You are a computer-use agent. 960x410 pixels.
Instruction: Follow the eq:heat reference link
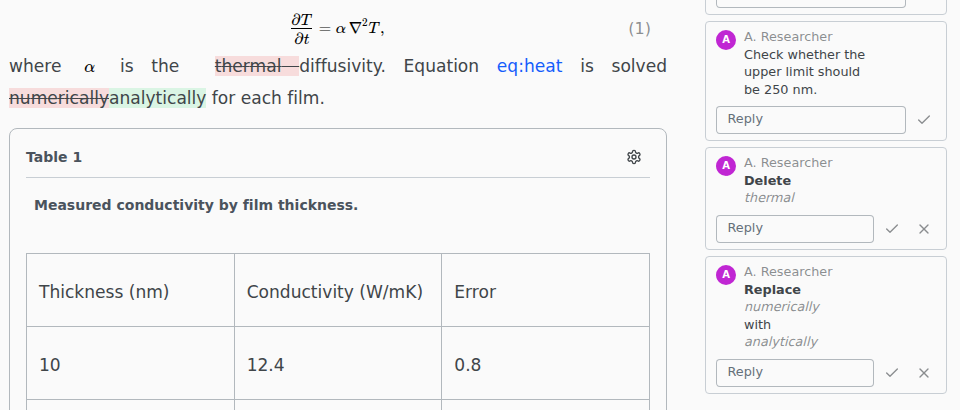tap(530, 66)
